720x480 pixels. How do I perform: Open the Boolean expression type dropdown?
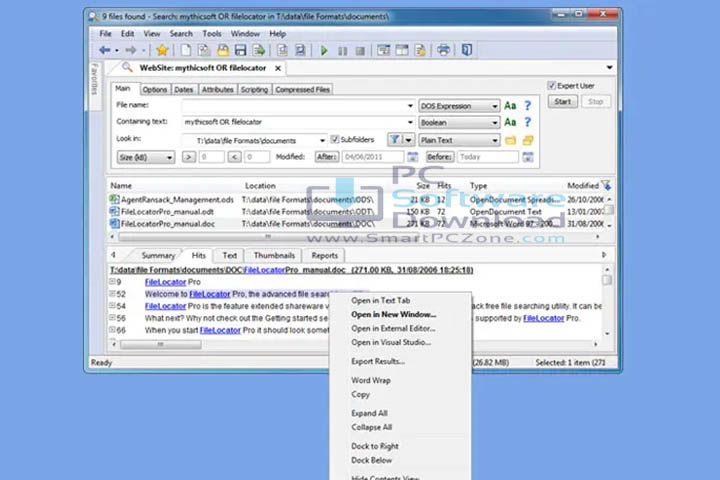pos(459,123)
